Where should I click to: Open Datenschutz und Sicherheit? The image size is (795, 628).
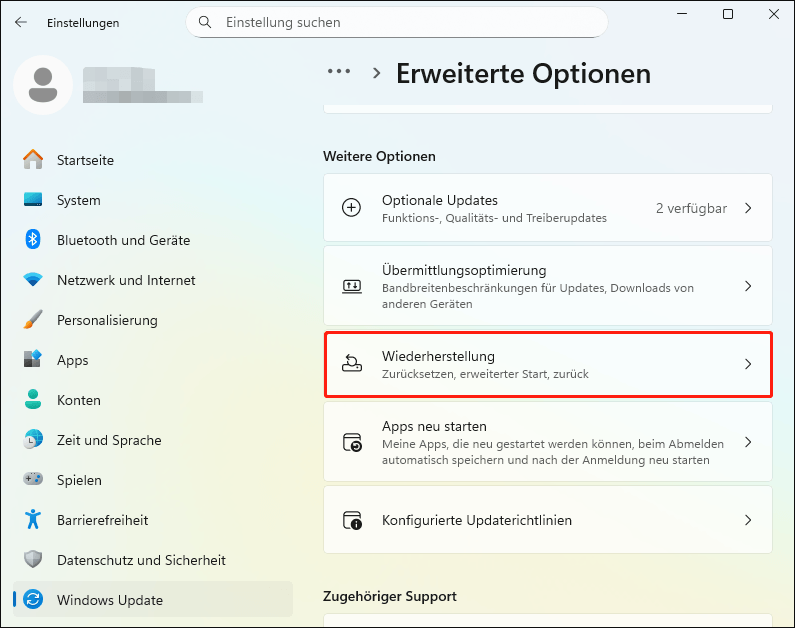[153, 560]
